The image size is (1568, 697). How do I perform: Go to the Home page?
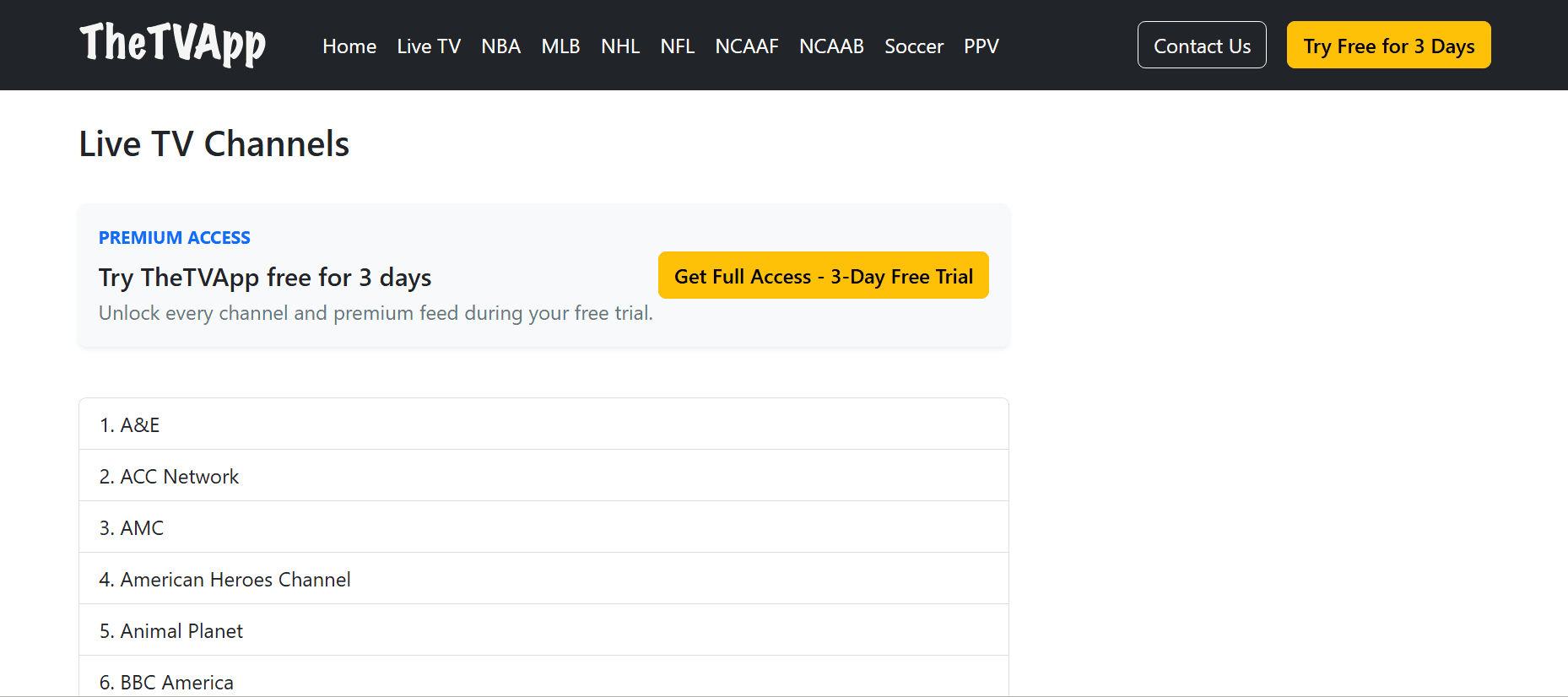tap(349, 46)
